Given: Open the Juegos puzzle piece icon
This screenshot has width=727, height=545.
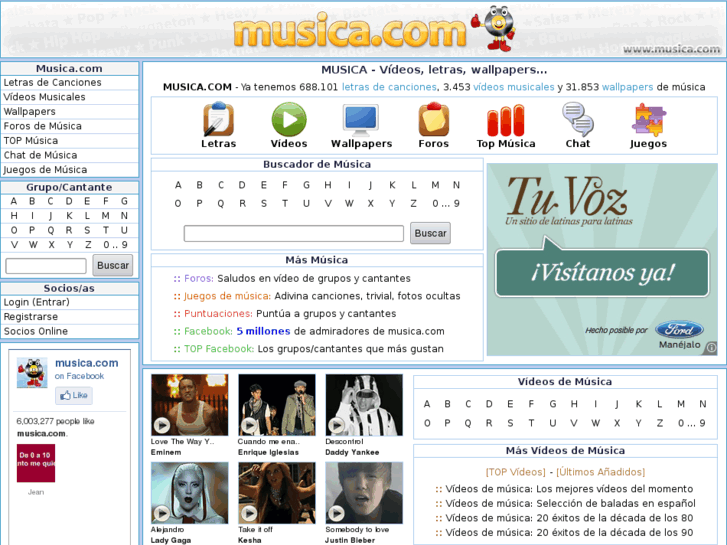Looking at the screenshot, I should click(648, 120).
